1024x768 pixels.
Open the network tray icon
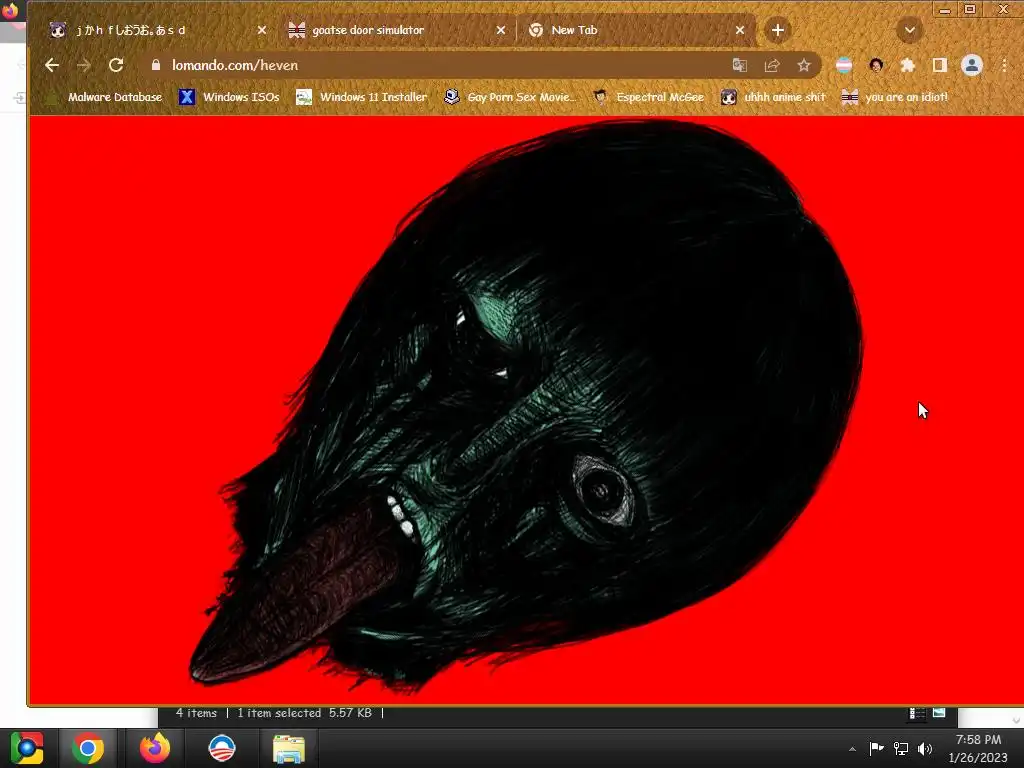901,748
